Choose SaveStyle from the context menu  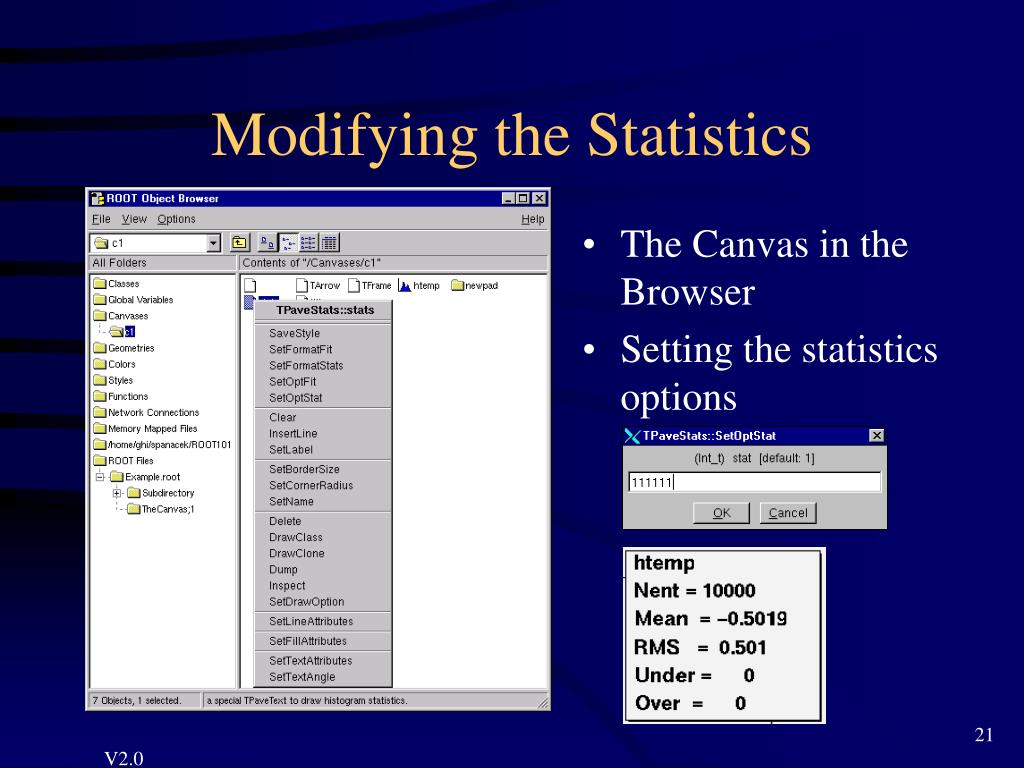tap(323, 333)
